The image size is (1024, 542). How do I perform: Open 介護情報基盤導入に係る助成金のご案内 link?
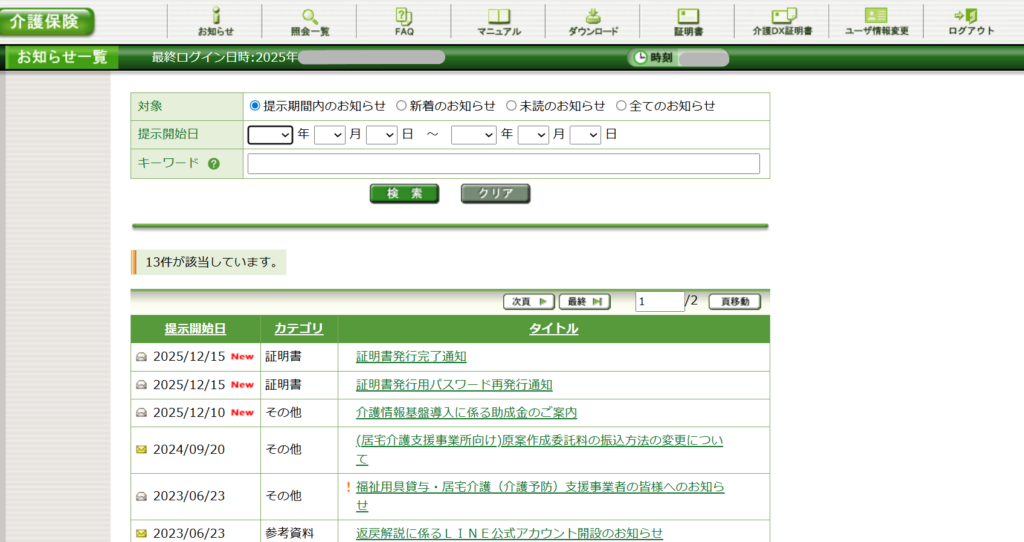(x=466, y=413)
